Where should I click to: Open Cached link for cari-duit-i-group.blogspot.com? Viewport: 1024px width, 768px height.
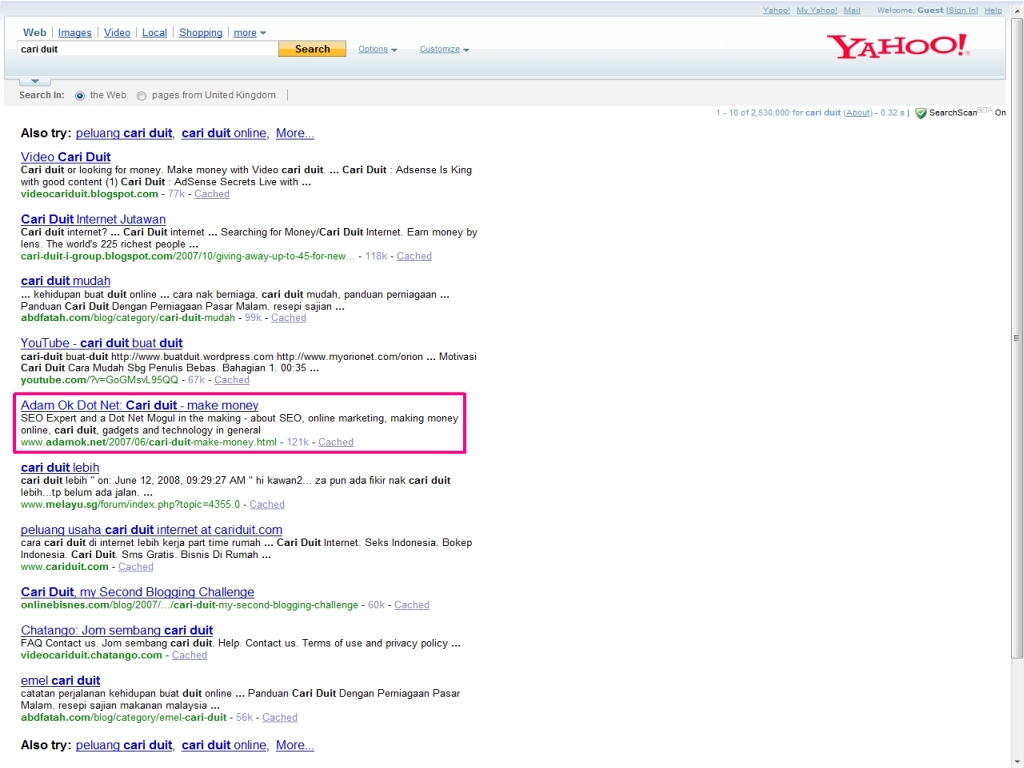tap(414, 256)
